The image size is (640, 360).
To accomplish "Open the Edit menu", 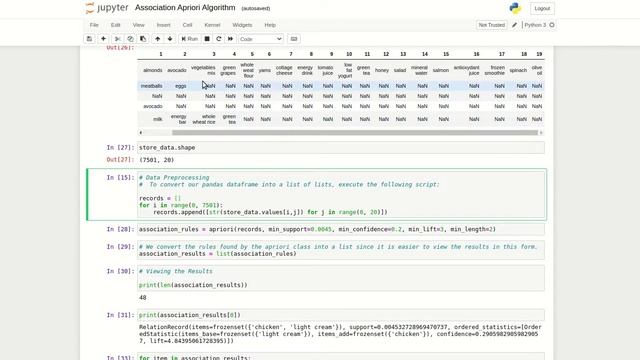I will coord(116,25).
